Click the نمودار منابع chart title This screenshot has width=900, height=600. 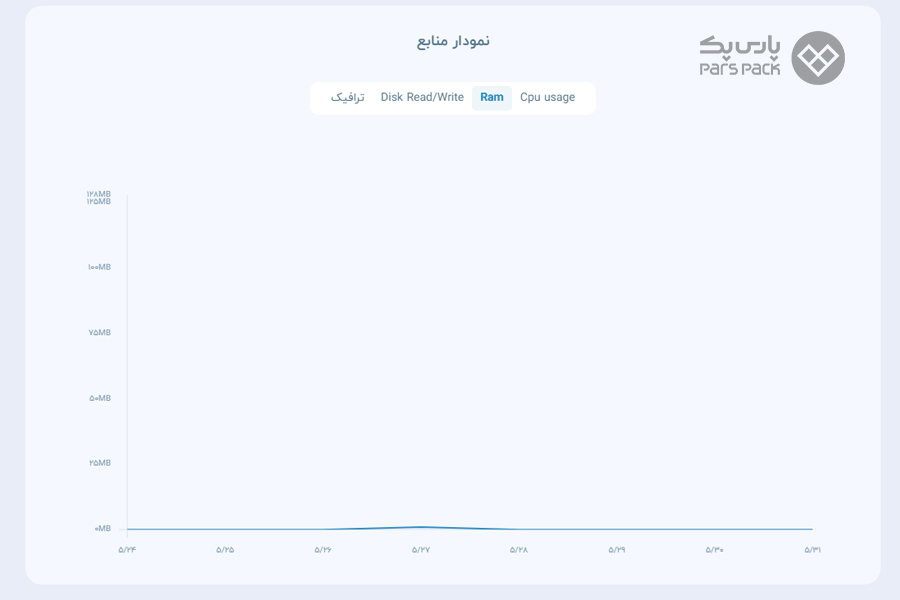tap(453, 41)
